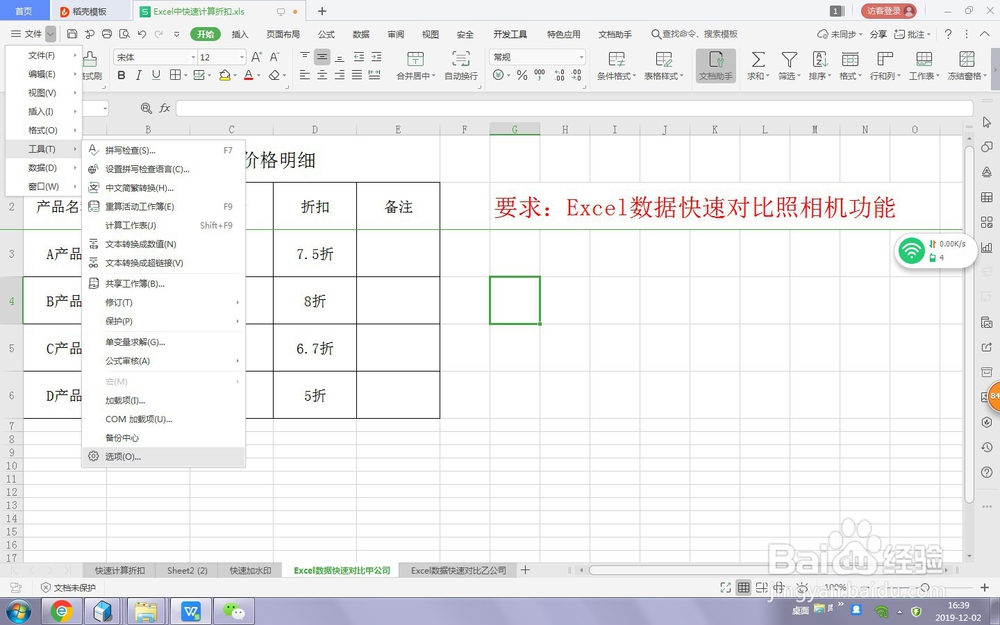Click the 文档助手 button in the ribbon
This screenshot has height=625, width=1000.
click(716, 66)
